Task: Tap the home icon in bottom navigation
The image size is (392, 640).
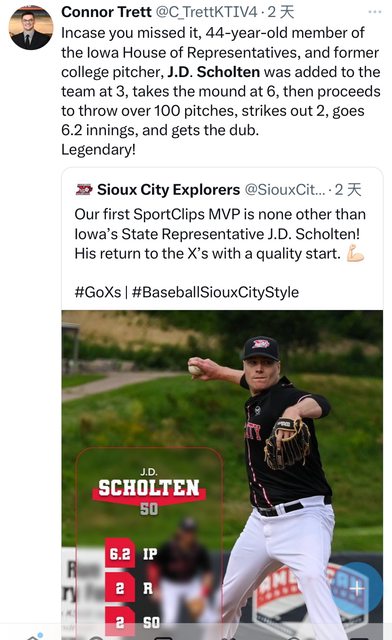Action: click(x=35, y=636)
